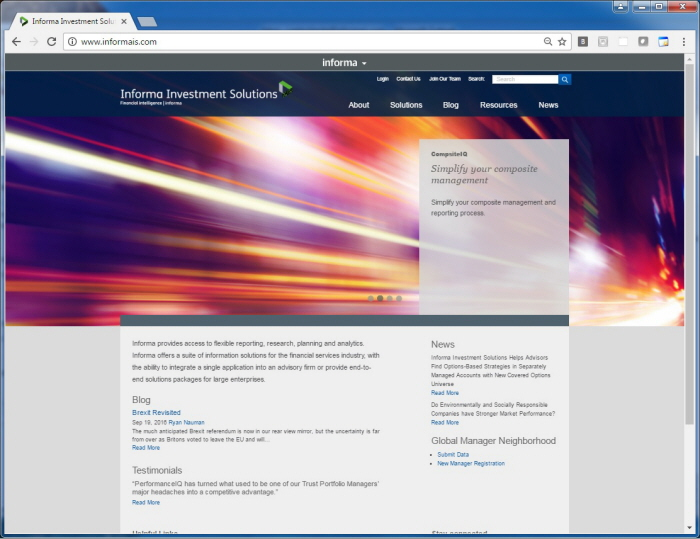This screenshot has width=700, height=539.
Task: Reload the page with the refresh icon
Action: tap(51, 42)
